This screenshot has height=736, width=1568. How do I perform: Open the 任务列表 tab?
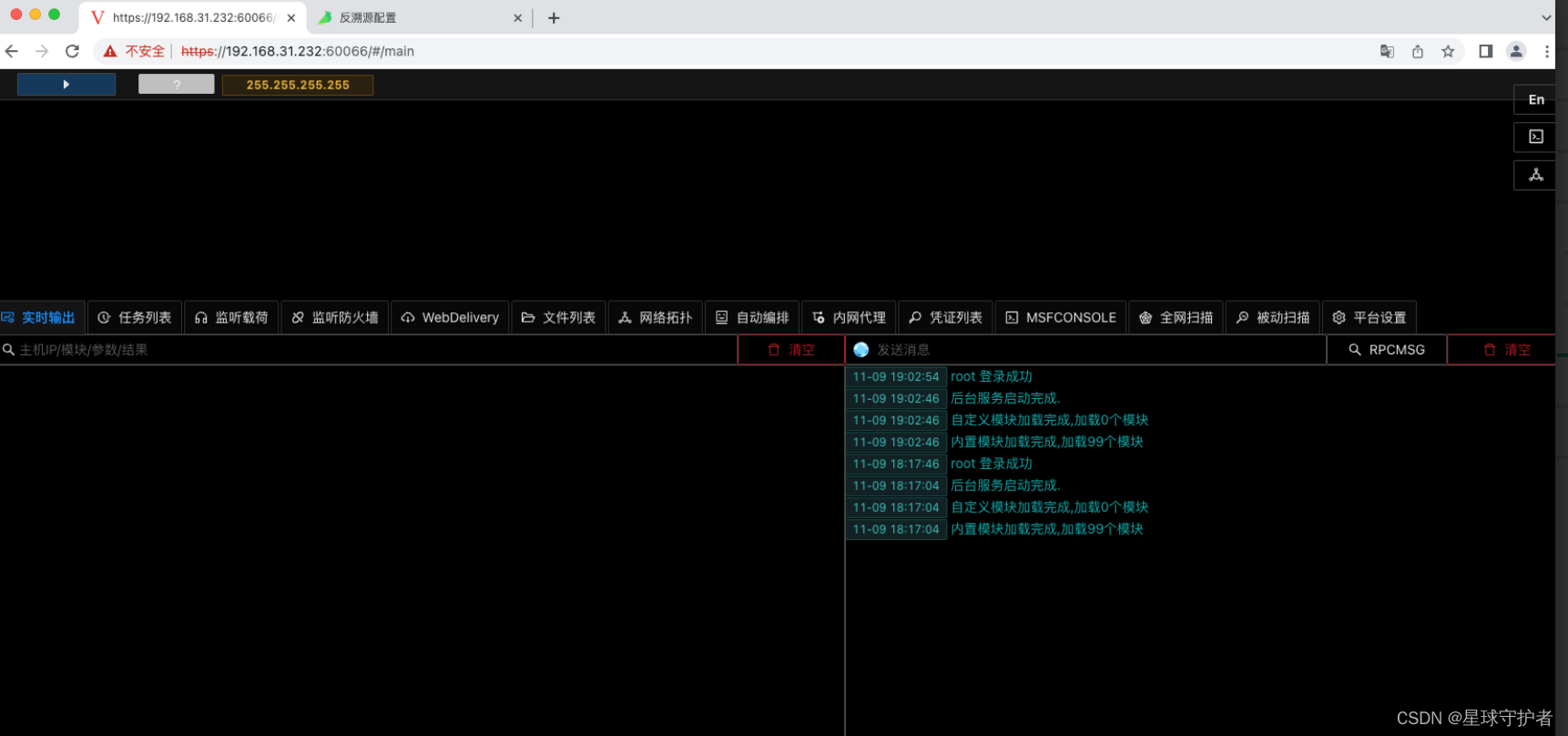(x=135, y=318)
